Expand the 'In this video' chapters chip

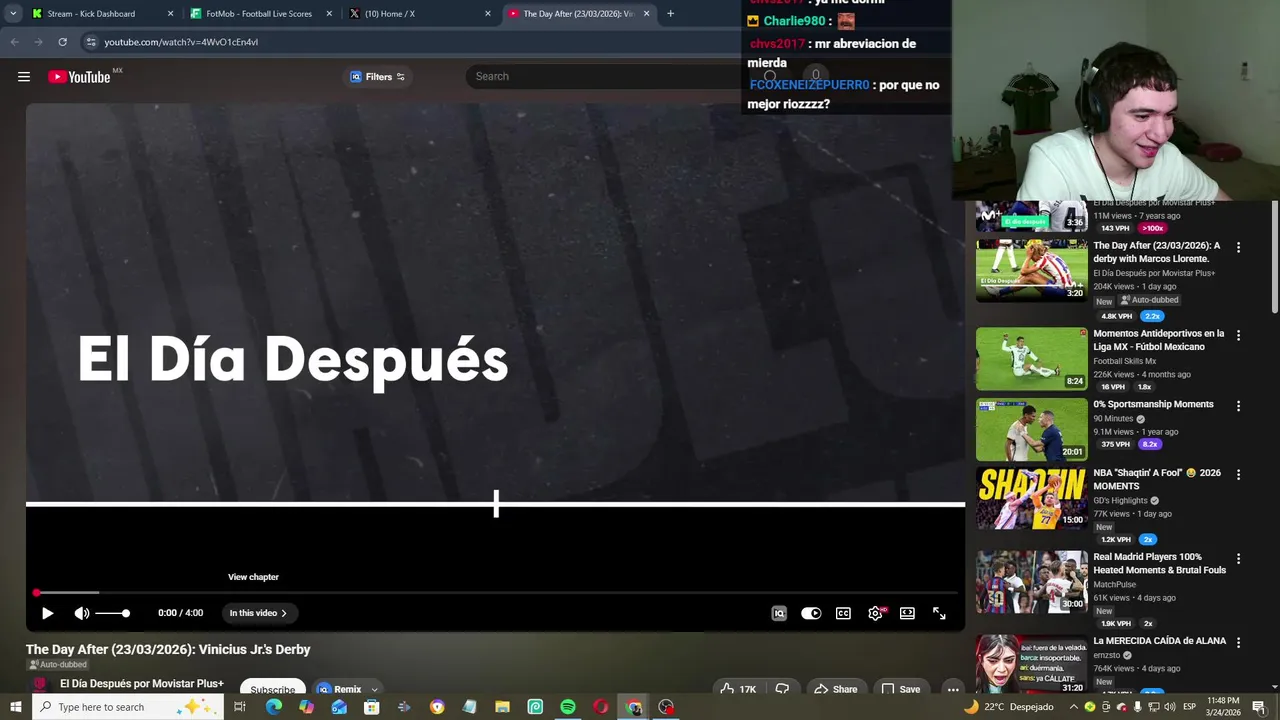[258, 613]
